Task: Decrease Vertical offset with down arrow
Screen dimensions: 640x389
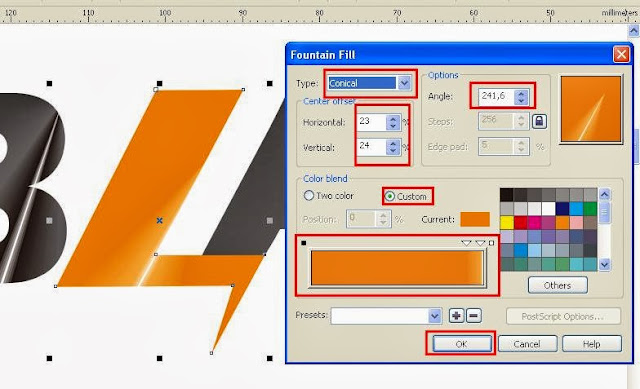Action: coord(393,151)
